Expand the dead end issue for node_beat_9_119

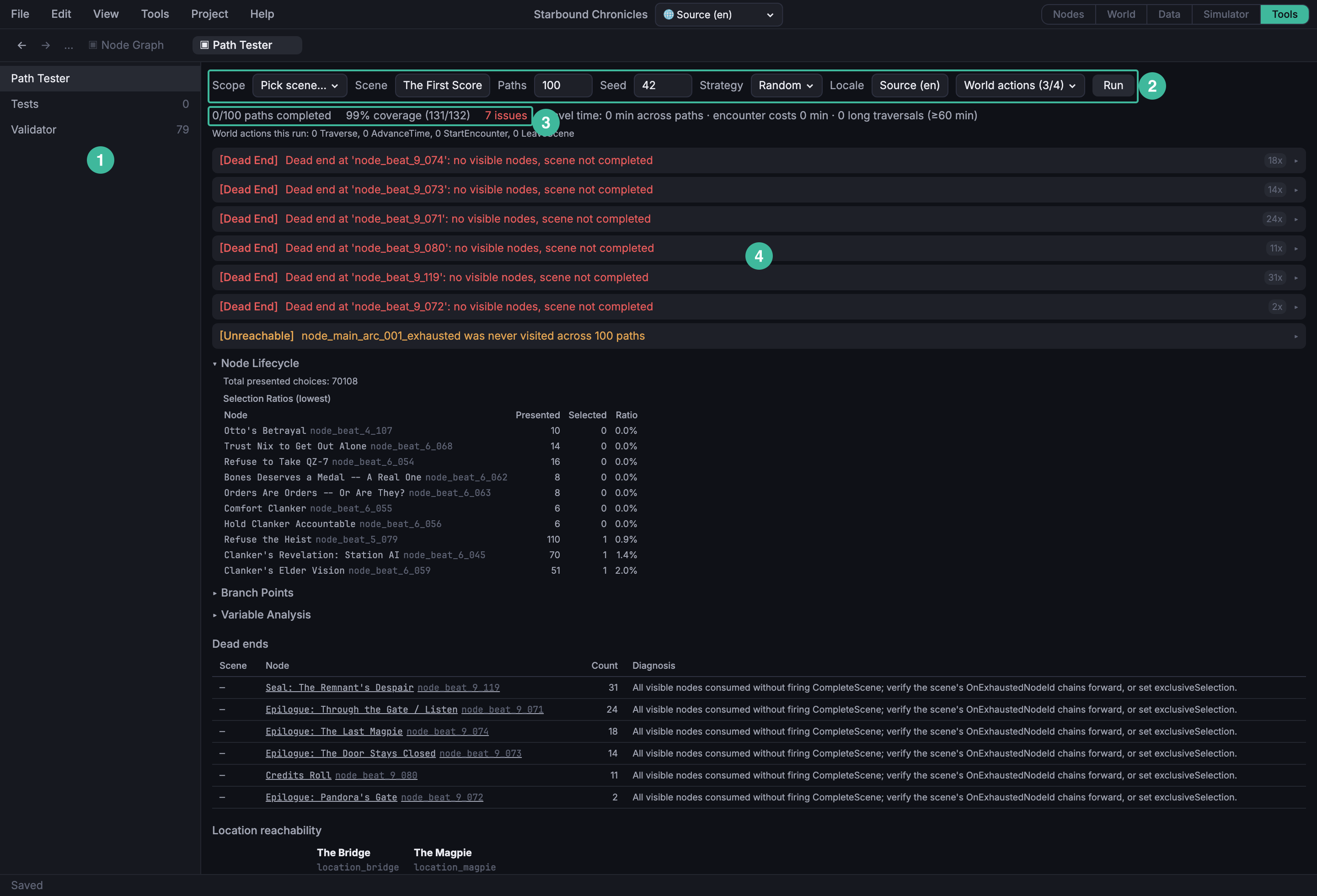tap(759, 277)
